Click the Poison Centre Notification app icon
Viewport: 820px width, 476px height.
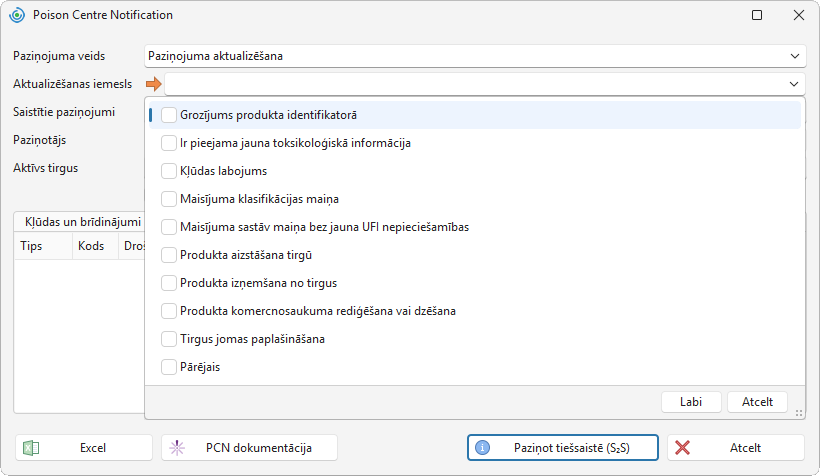click(x=17, y=15)
